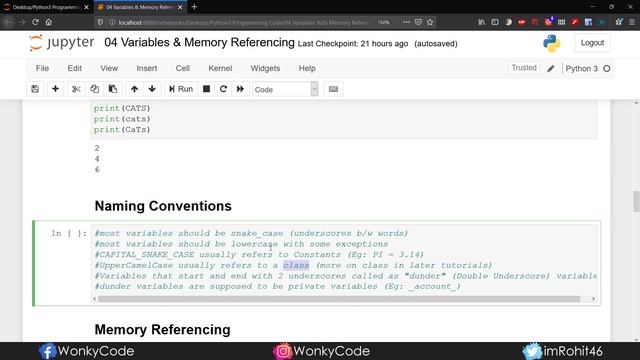Cut selected cells with scissors icon
This screenshot has width=640, height=360.
click(76, 89)
